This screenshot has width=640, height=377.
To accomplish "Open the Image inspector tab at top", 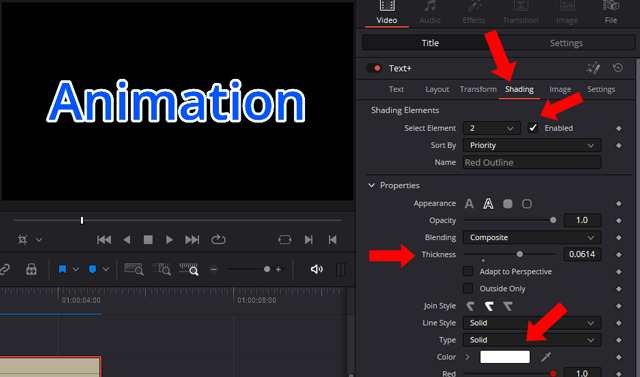I will [567, 12].
